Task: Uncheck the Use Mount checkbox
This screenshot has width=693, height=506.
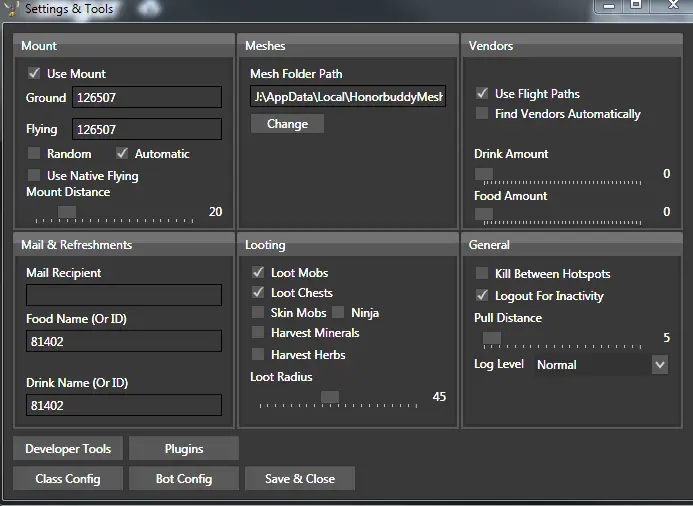Action: [34, 74]
